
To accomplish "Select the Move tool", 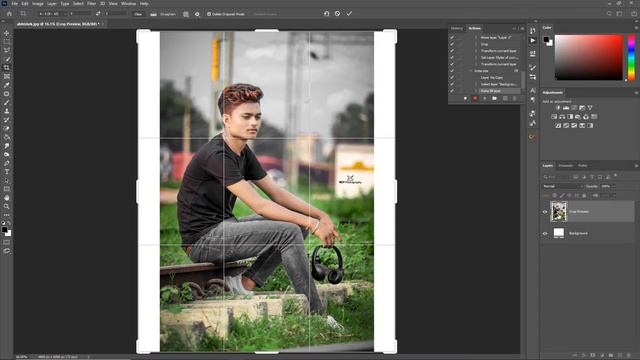I will click(x=7, y=33).
